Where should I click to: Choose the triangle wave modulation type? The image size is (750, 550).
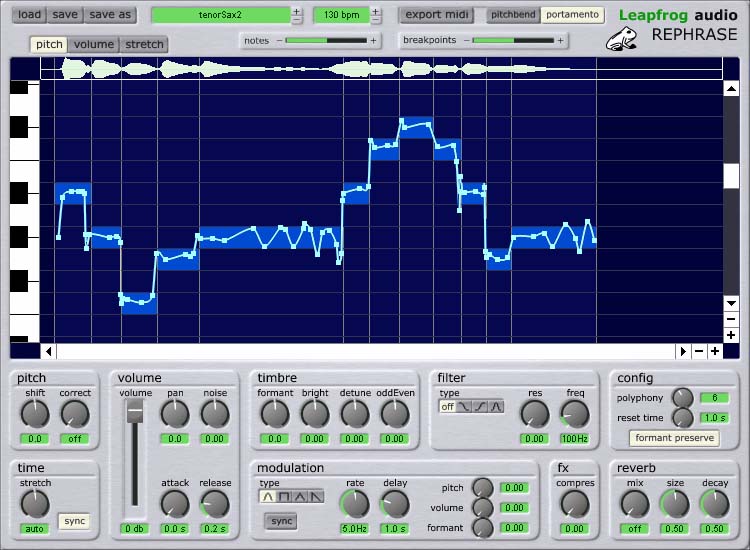300,496
